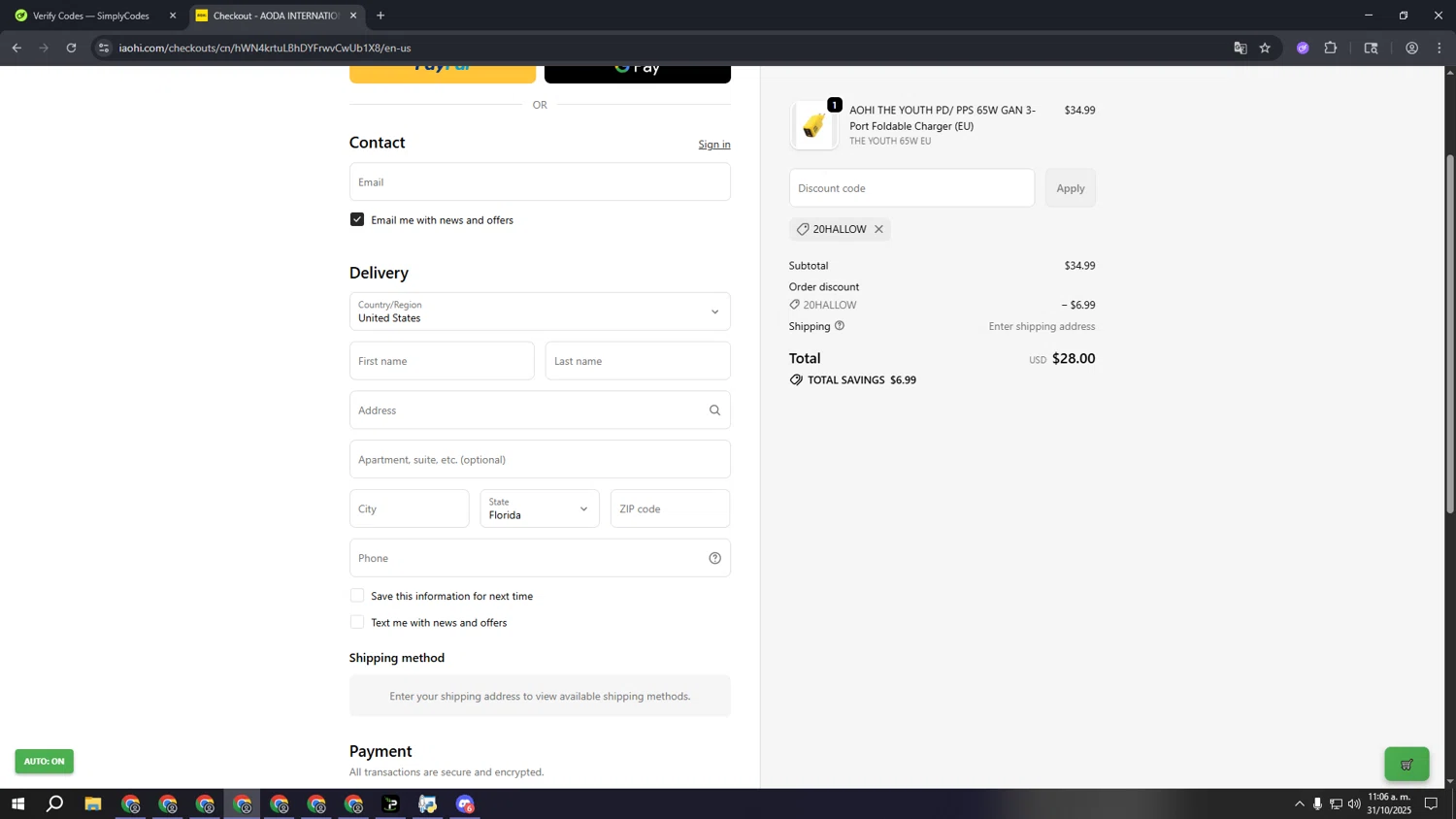Click the address search magnifier icon
Image resolution: width=1456 pixels, height=819 pixels.
[714, 410]
